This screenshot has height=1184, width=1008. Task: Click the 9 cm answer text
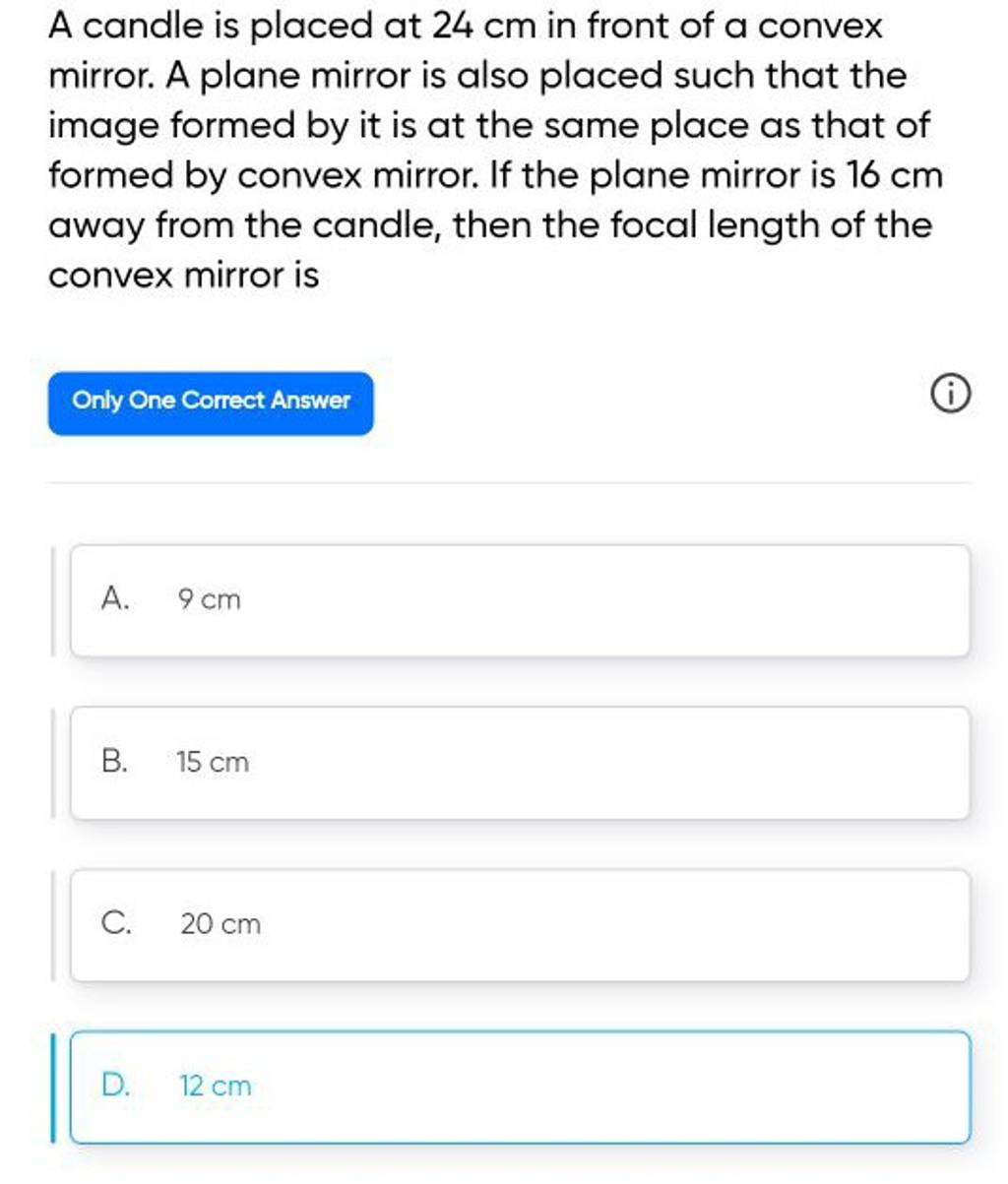click(x=206, y=599)
